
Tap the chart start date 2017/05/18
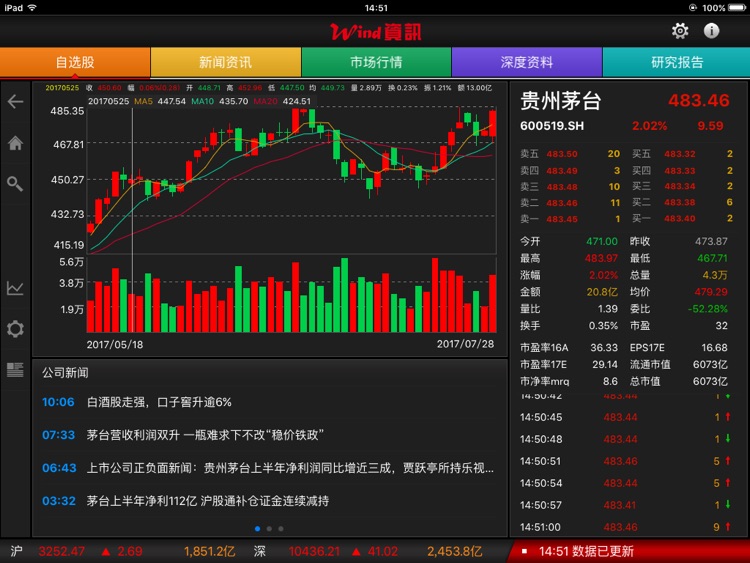click(115, 344)
